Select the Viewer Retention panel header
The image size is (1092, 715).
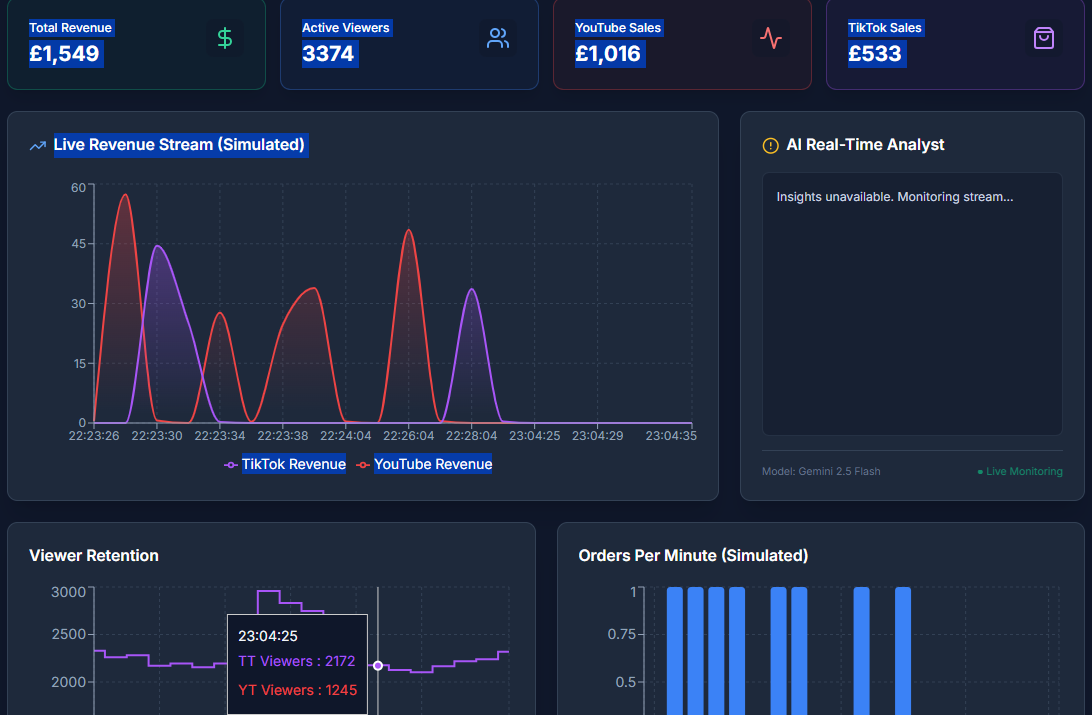[x=94, y=555]
